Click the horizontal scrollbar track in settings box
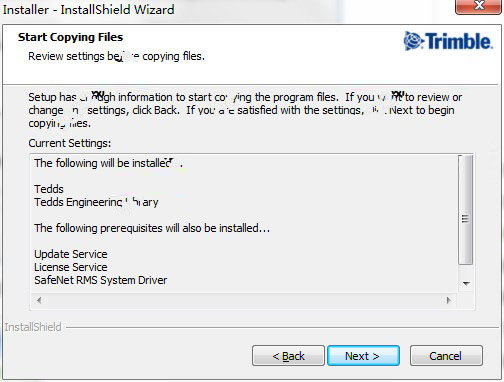Screen dimensions: 504x382 (x=244, y=300)
